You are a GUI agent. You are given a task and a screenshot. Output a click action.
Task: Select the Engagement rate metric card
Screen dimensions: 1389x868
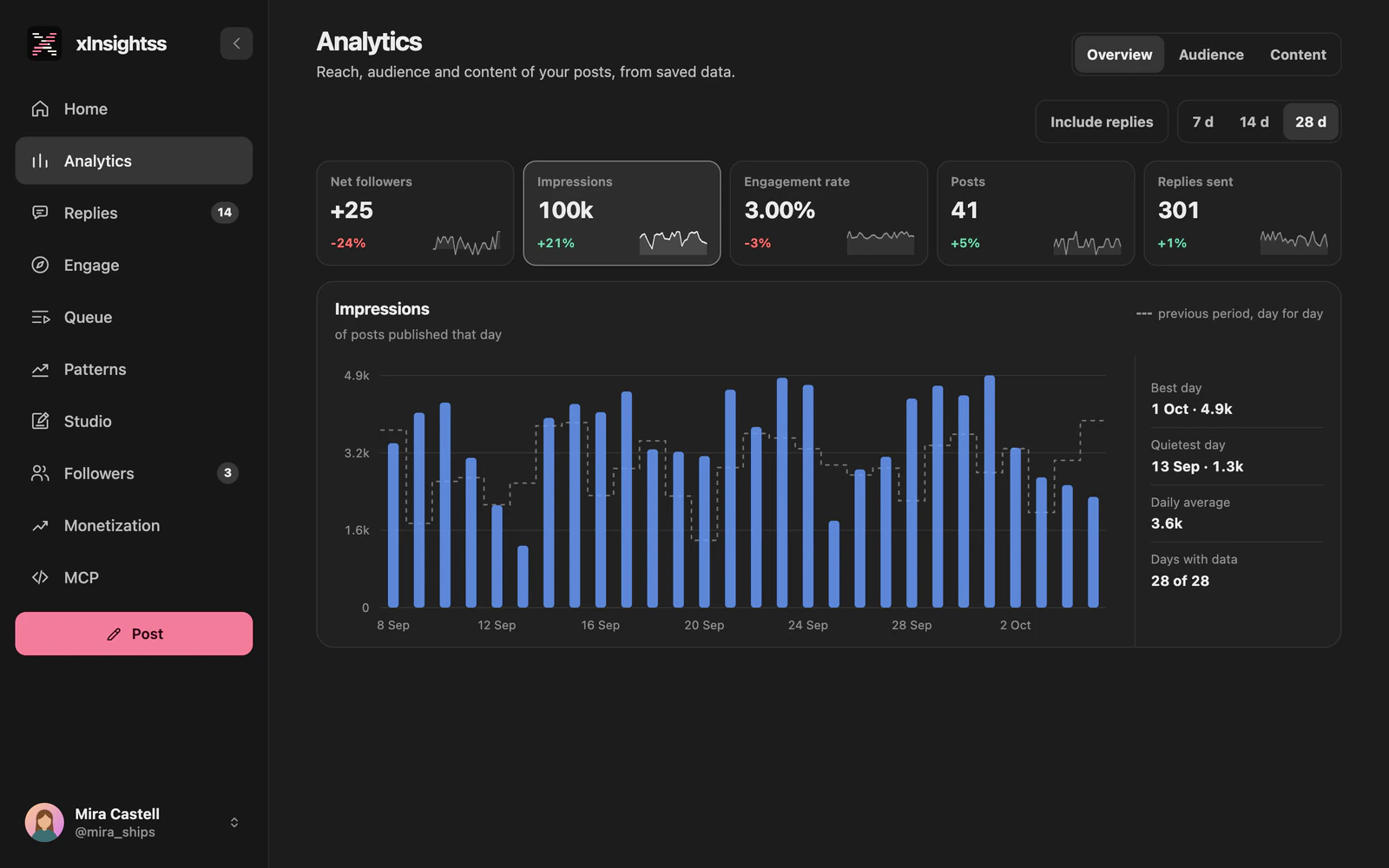click(x=829, y=213)
